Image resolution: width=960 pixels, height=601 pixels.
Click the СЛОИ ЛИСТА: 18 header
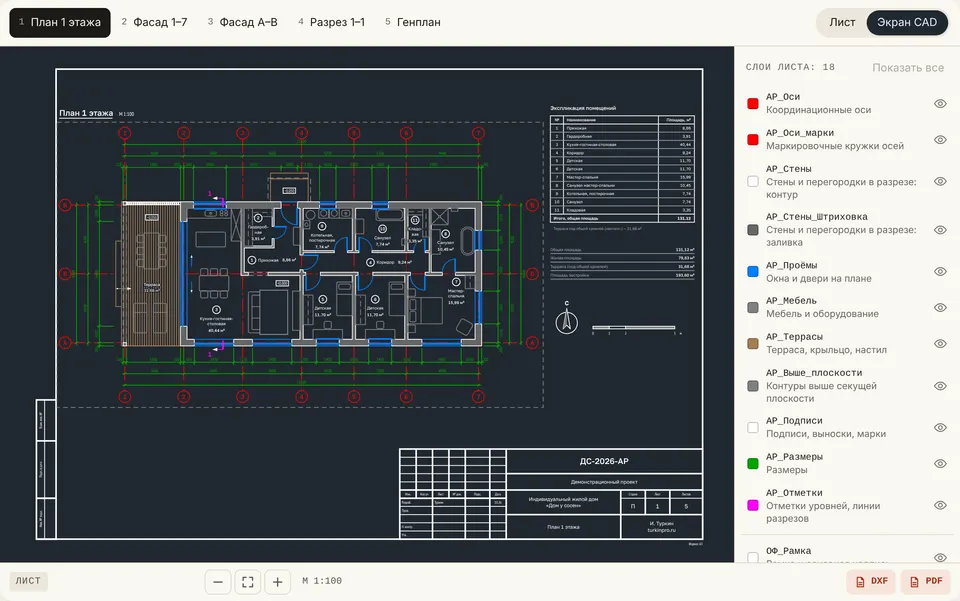[x=790, y=67]
